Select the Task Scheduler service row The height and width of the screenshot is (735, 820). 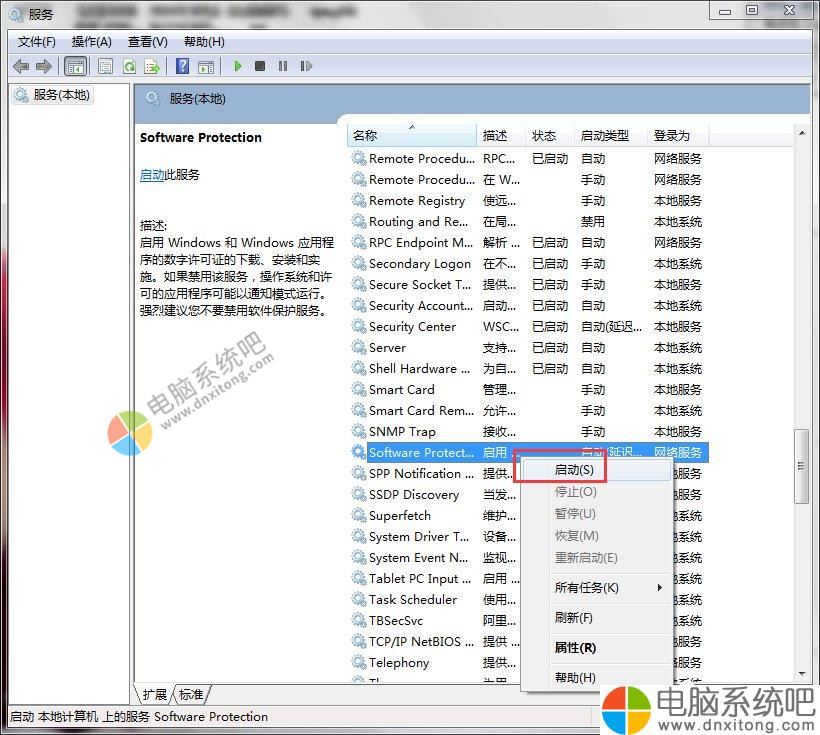coord(435,600)
